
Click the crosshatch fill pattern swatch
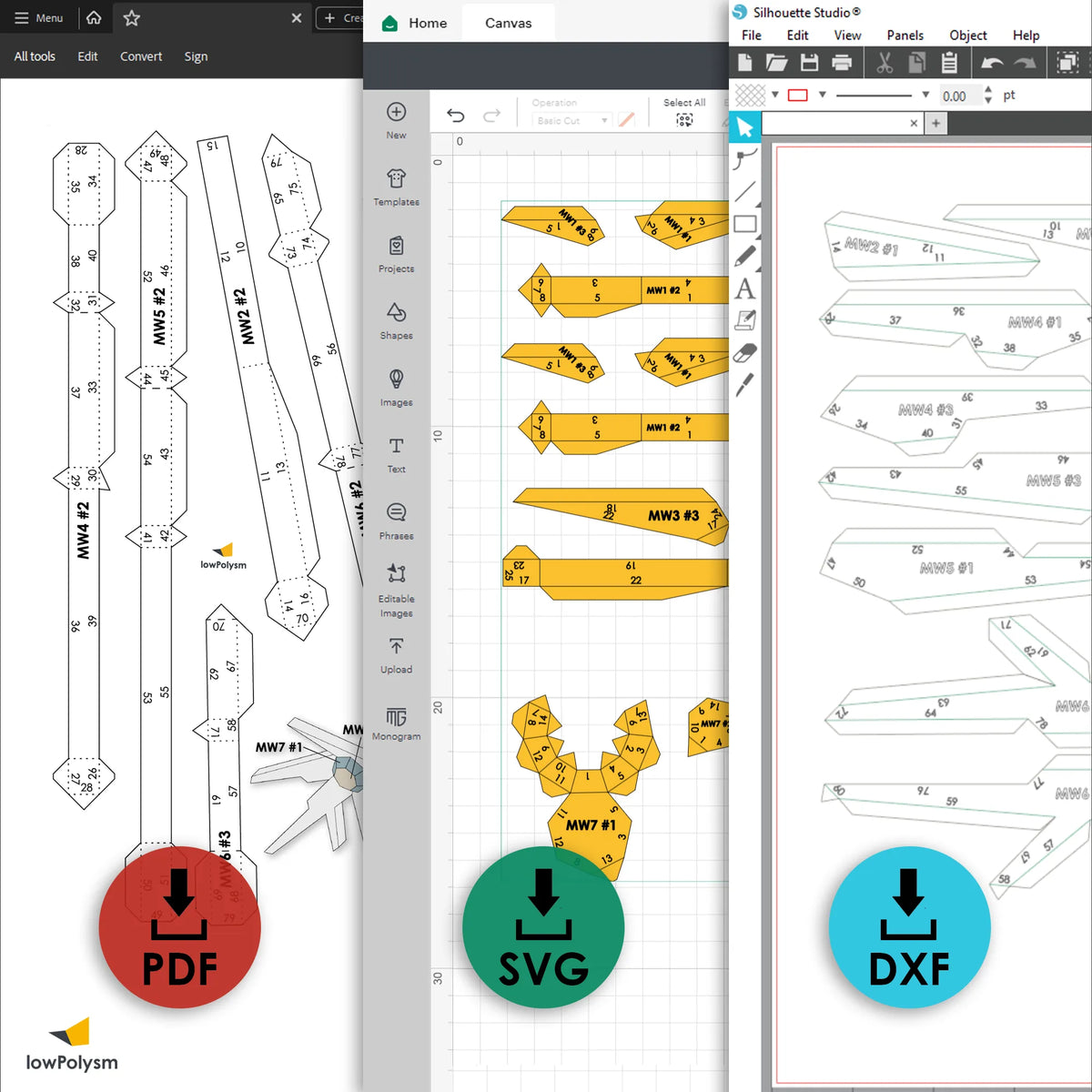coord(750,95)
